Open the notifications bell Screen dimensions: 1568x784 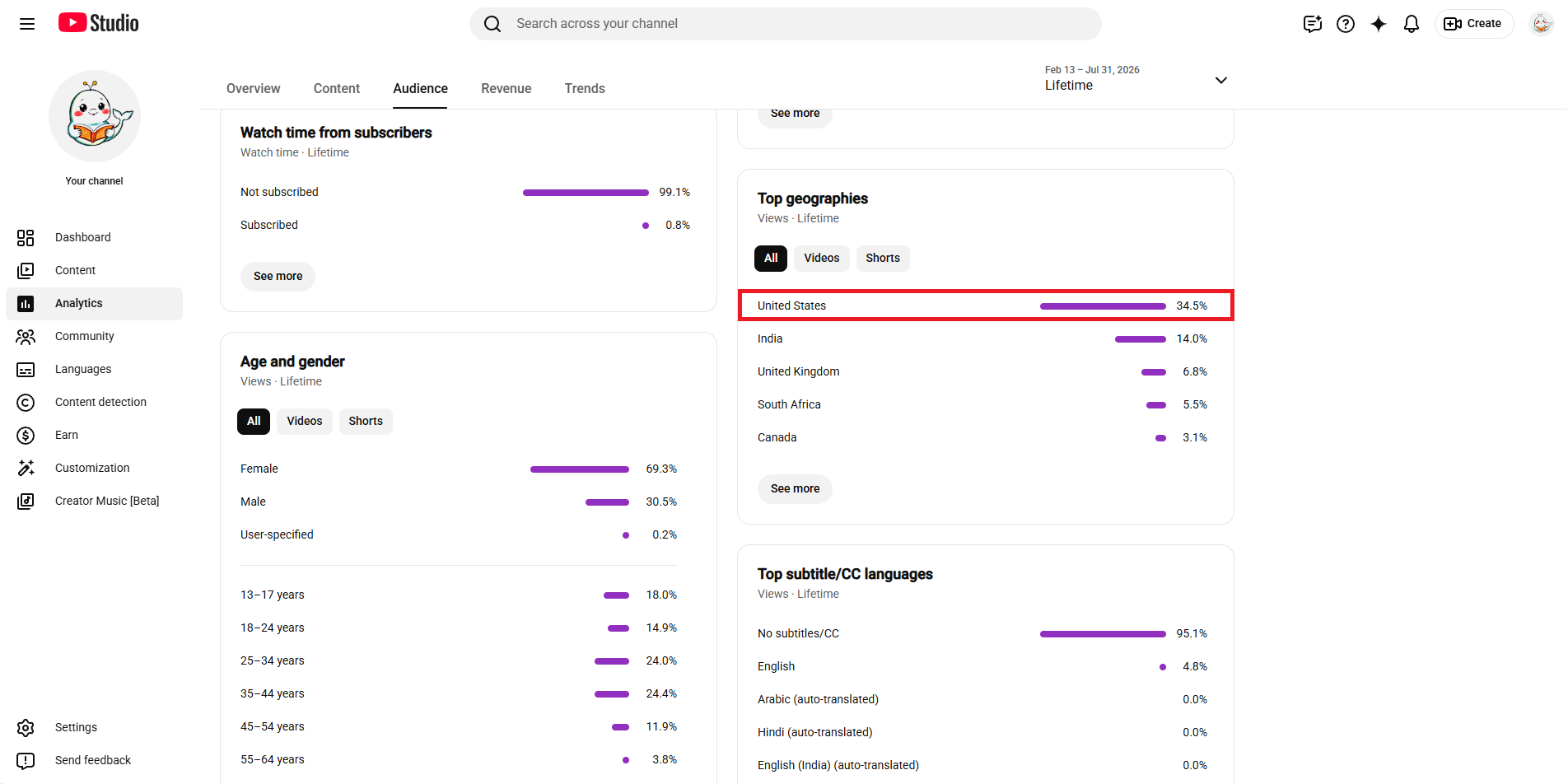click(1412, 24)
